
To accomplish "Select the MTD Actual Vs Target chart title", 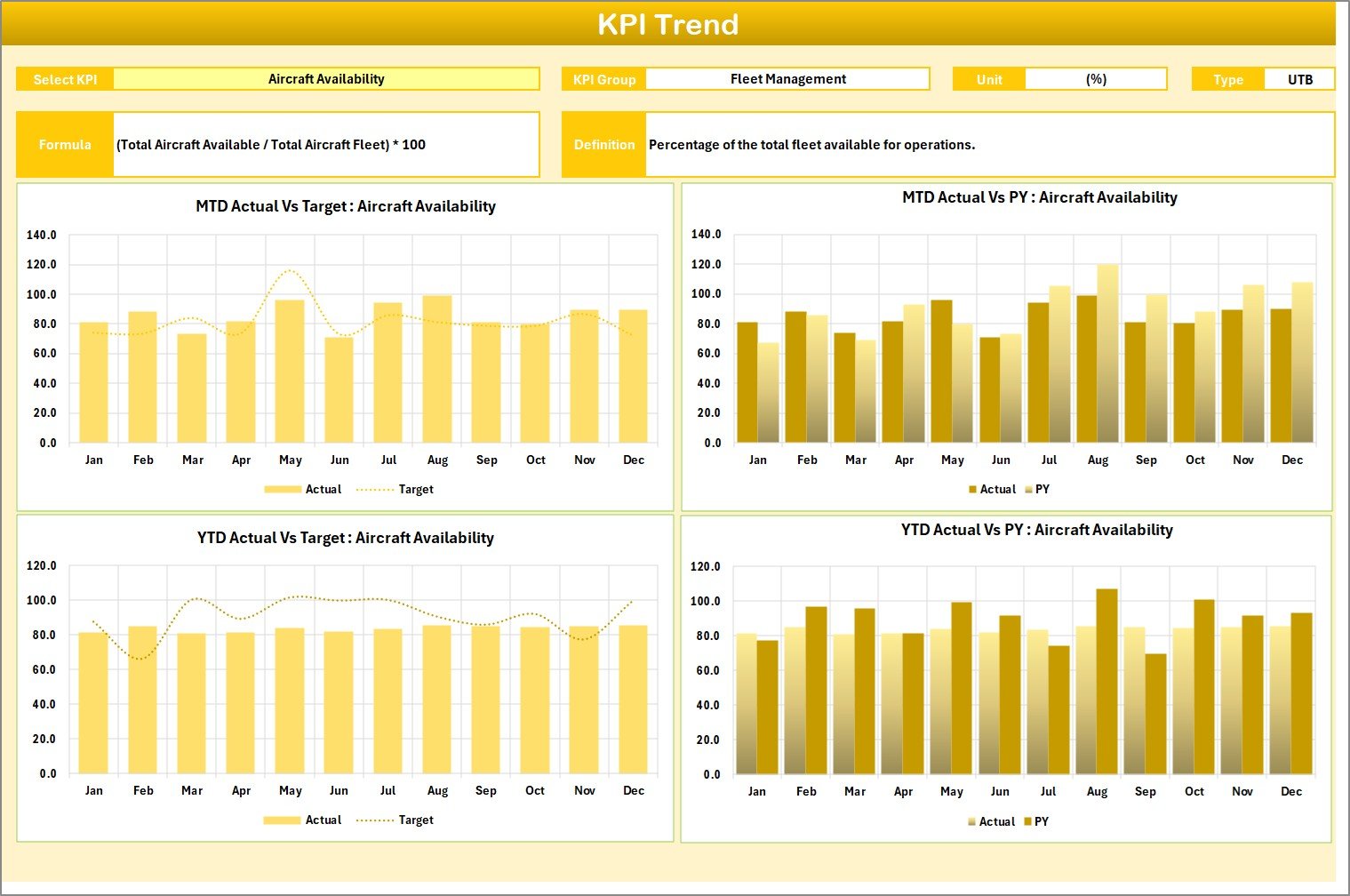I will click(346, 206).
